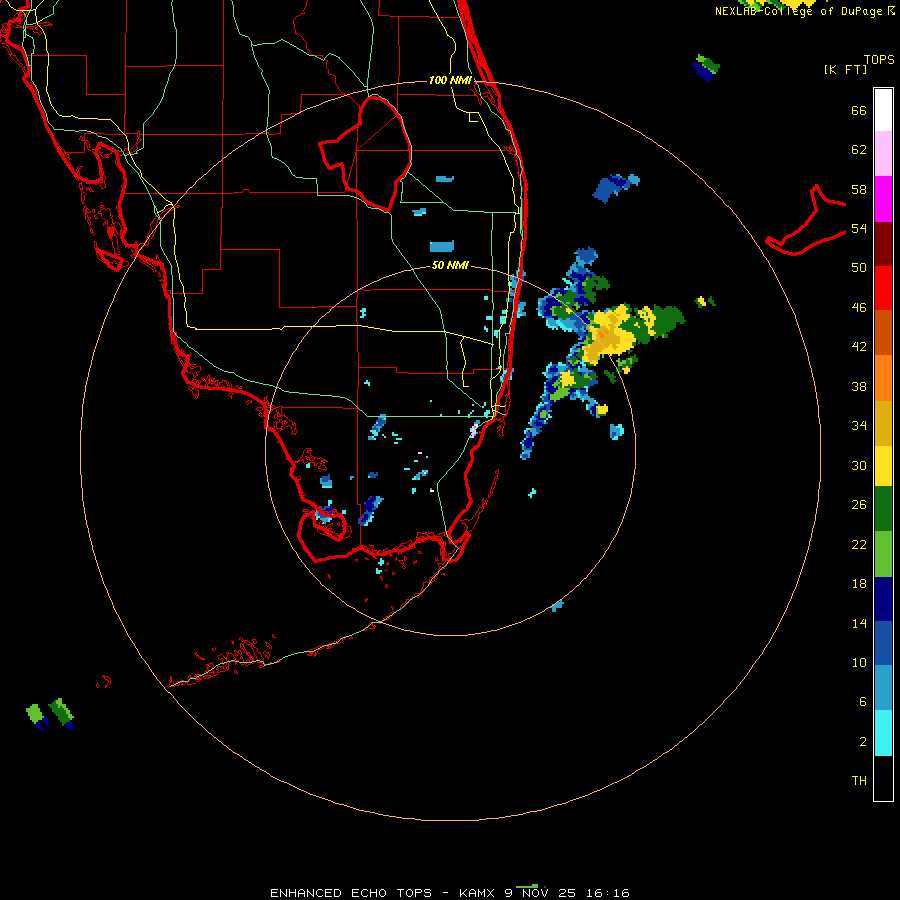Click the bright yellow legend swatch
The width and height of the screenshot is (900, 900).
click(883, 465)
